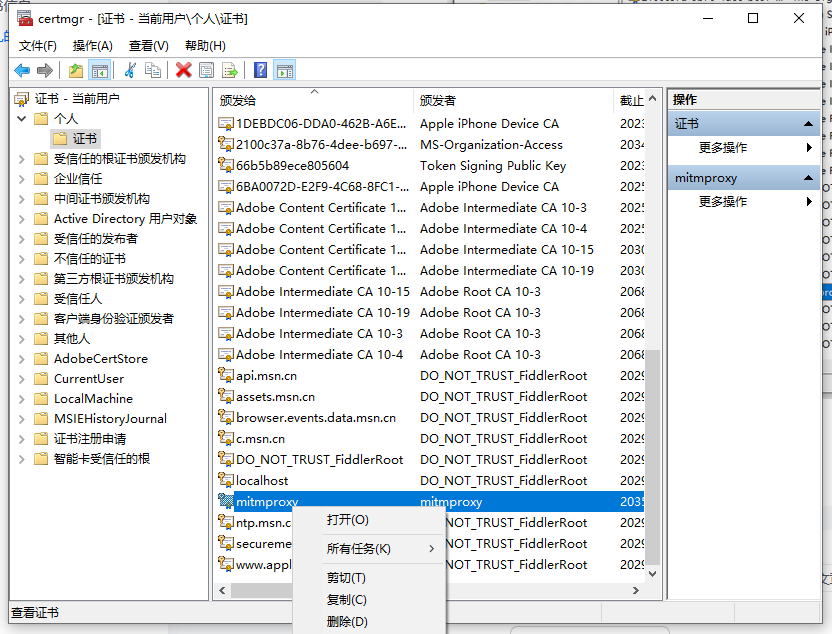
Task: Collapse the mitmproxy section in actions pane
Action: (x=808, y=178)
